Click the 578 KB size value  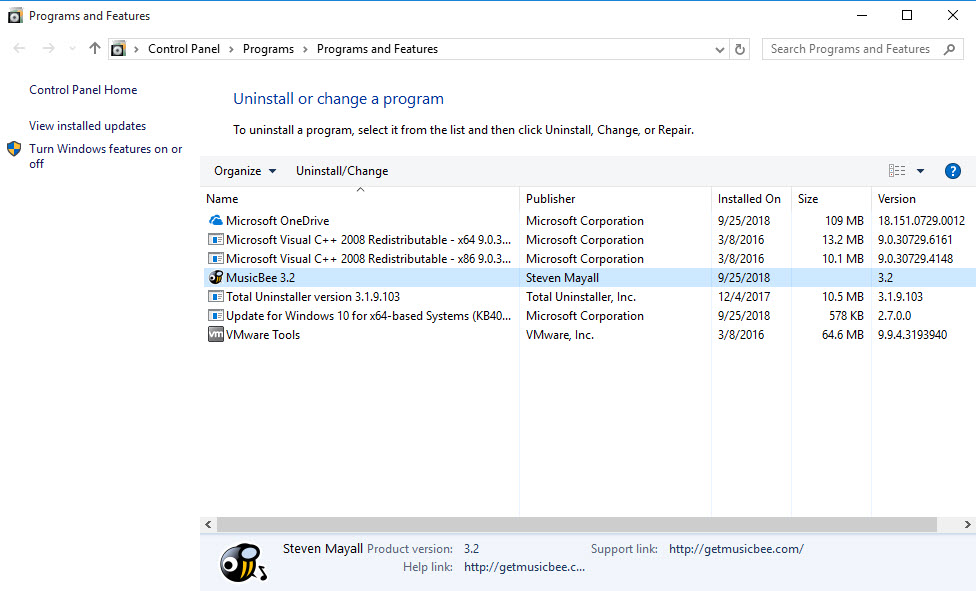(x=846, y=316)
